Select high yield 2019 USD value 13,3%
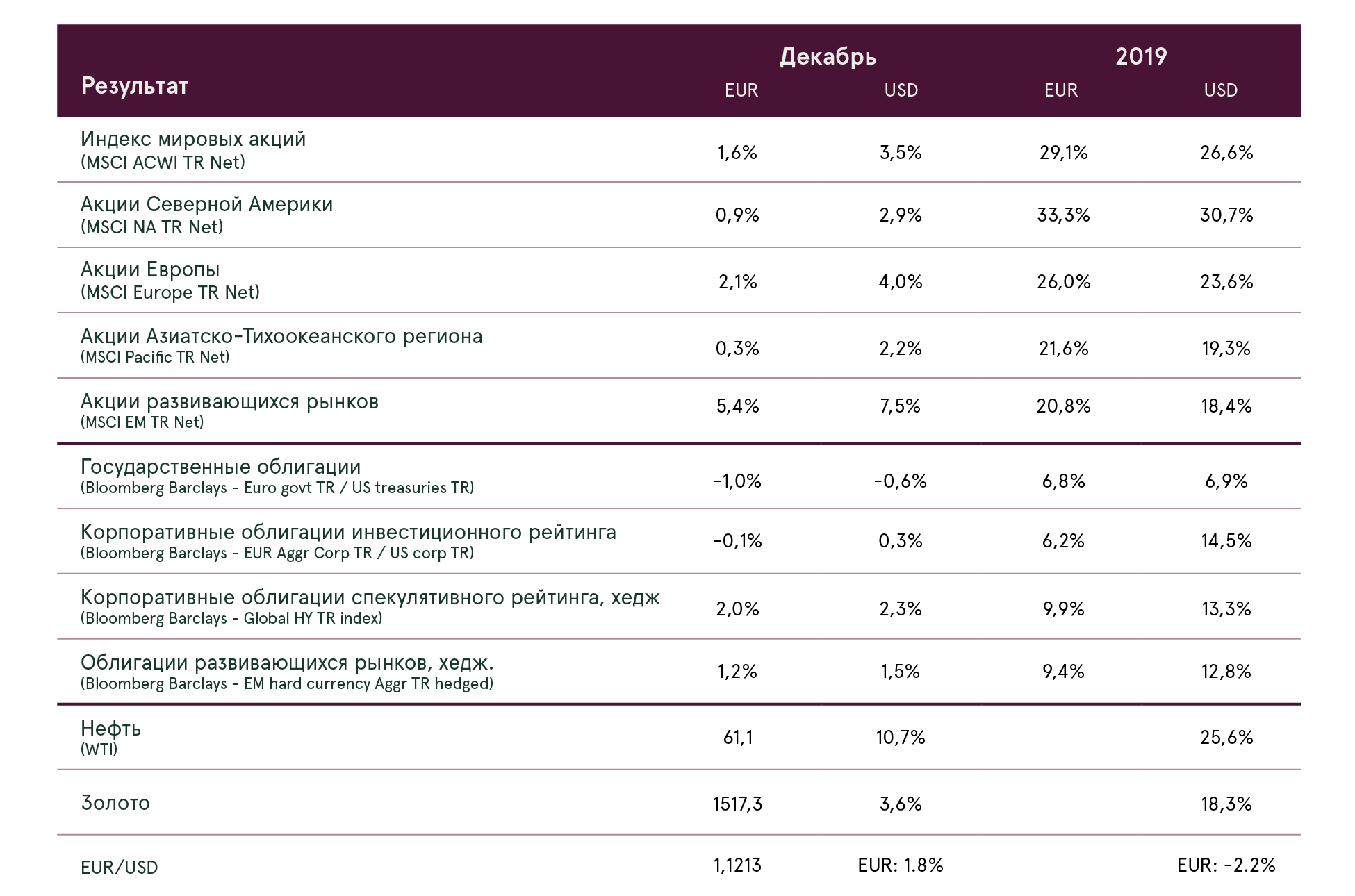The width and height of the screenshot is (1355, 896). (1226, 609)
